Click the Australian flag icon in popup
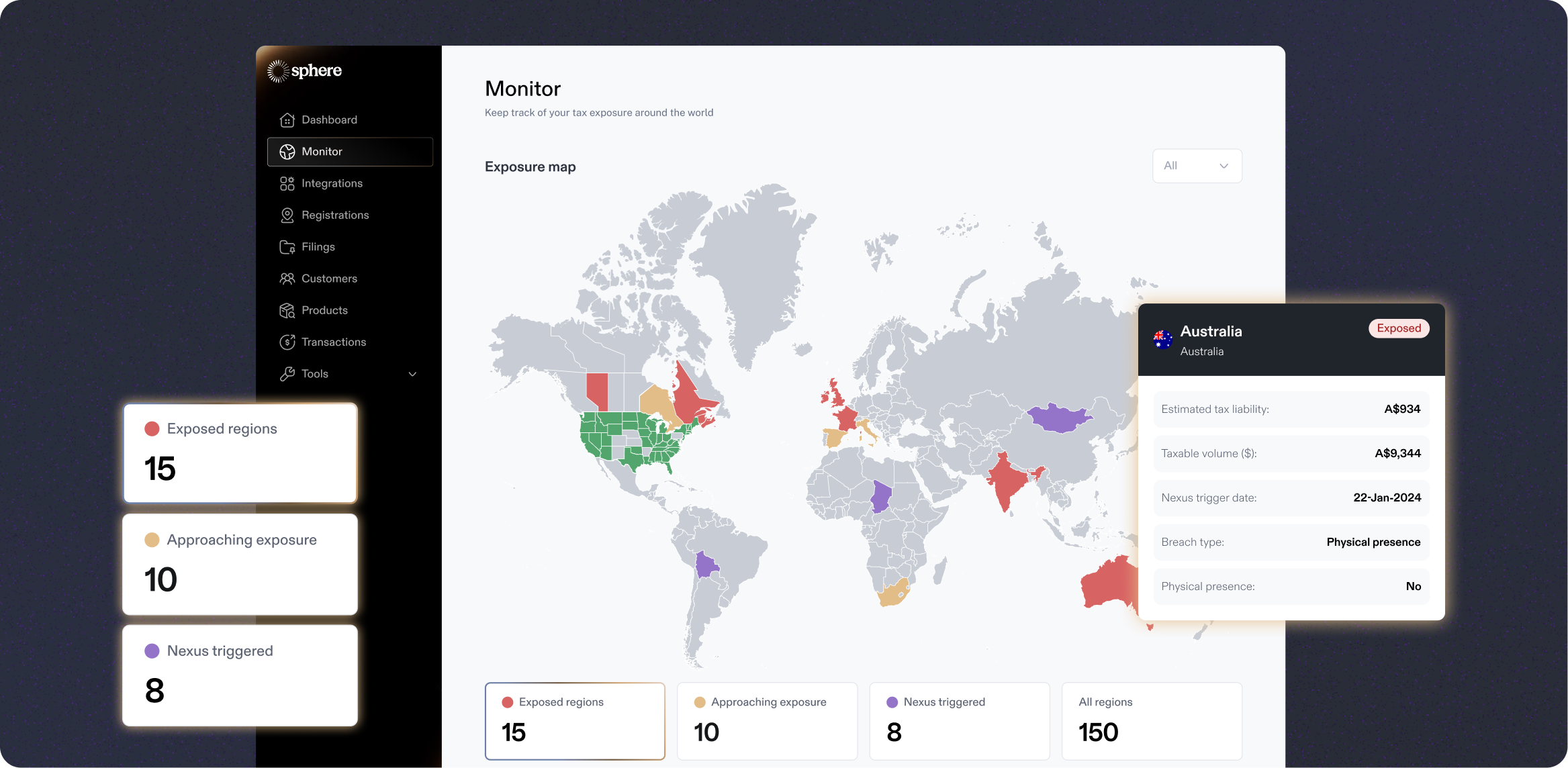This screenshot has width=1568, height=768. click(1162, 340)
